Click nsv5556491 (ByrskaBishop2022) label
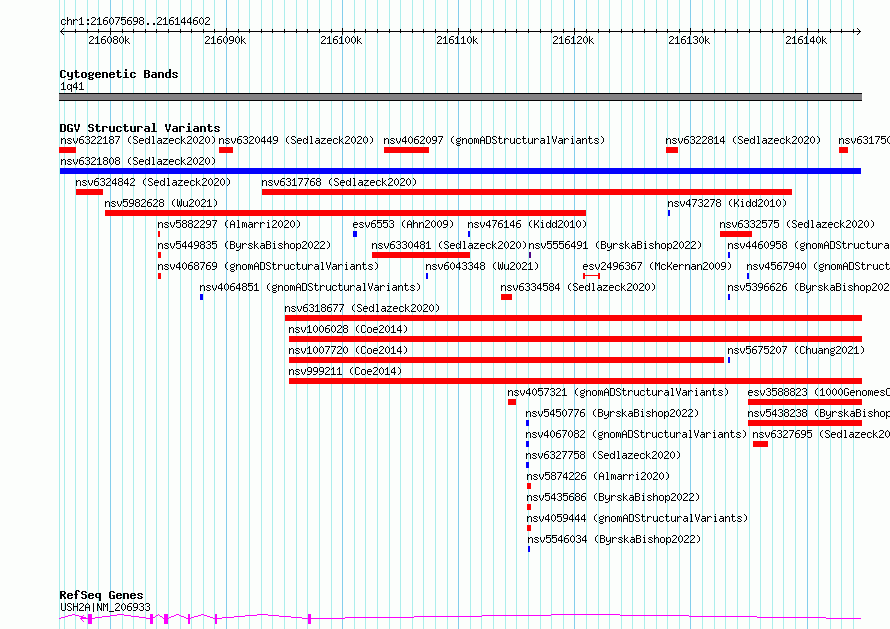The image size is (890, 629). [615, 245]
